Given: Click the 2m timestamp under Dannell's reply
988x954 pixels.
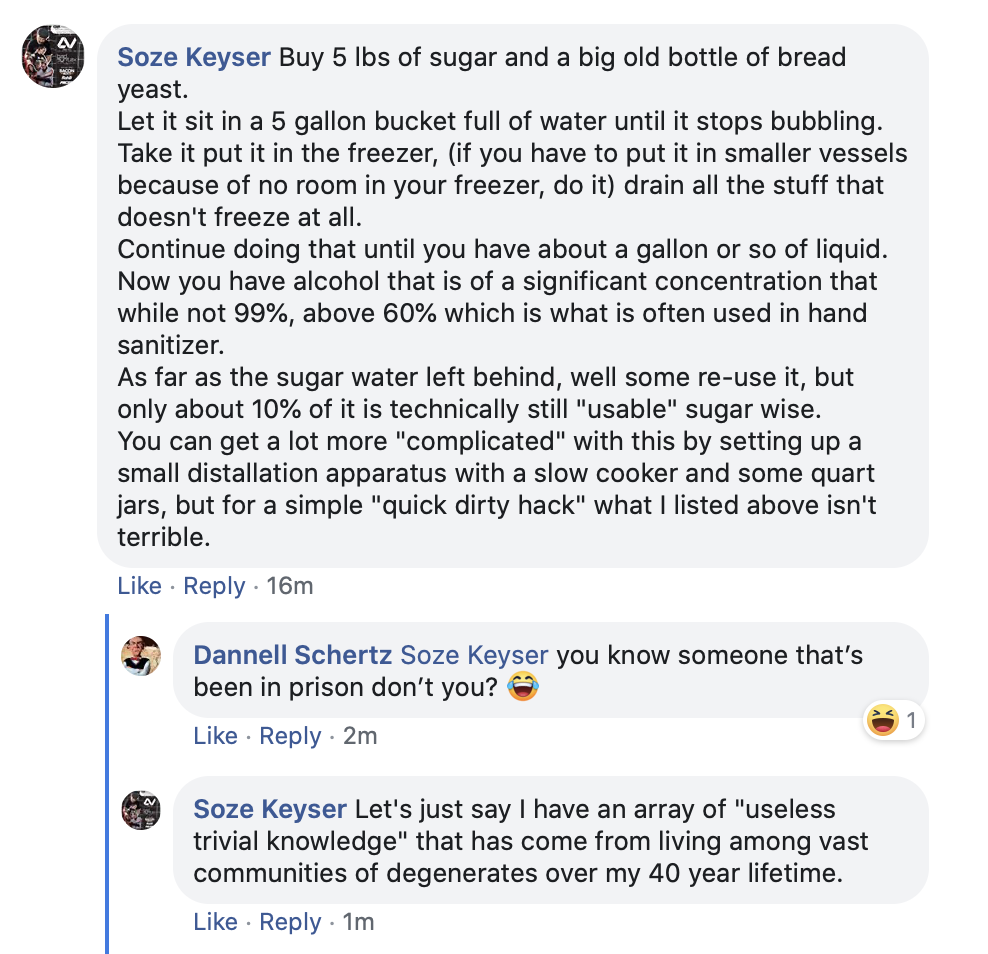Looking at the screenshot, I should [360, 736].
